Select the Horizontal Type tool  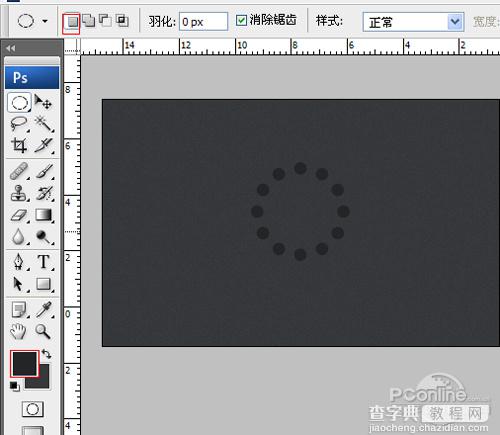[x=44, y=261]
